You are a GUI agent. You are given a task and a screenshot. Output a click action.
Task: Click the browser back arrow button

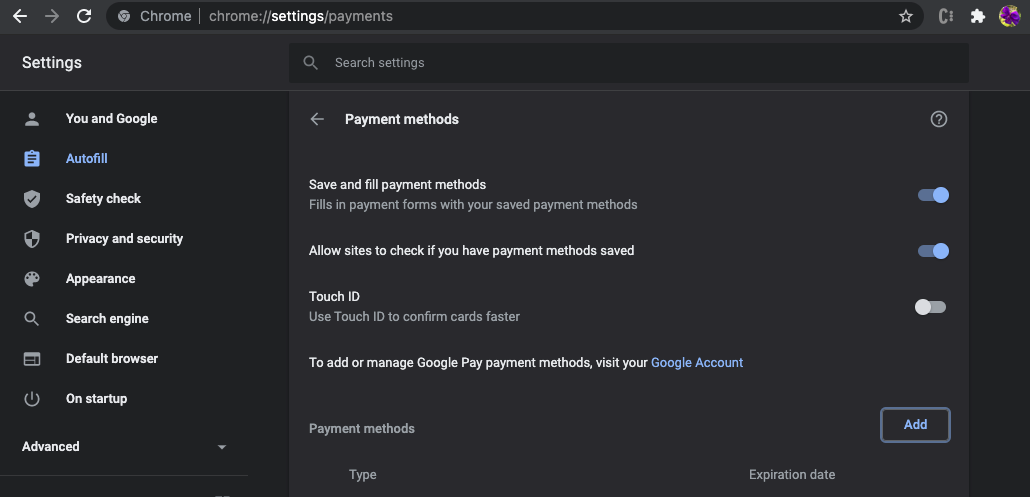tap(20, 16)
